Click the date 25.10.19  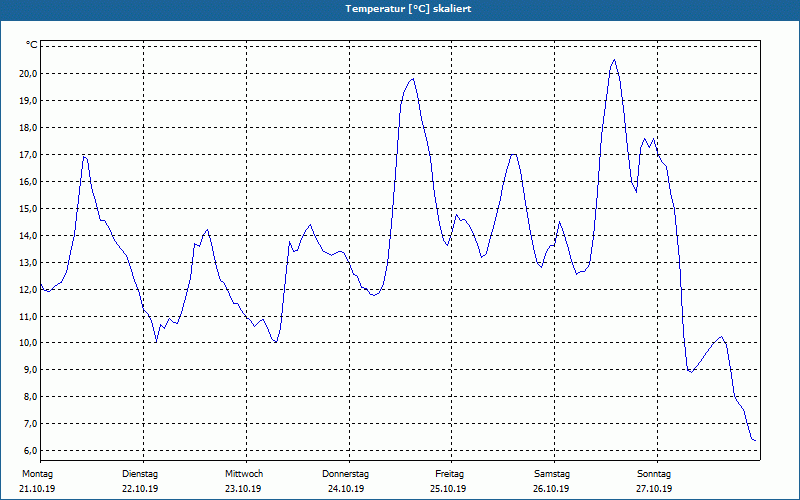coord(448,489)
